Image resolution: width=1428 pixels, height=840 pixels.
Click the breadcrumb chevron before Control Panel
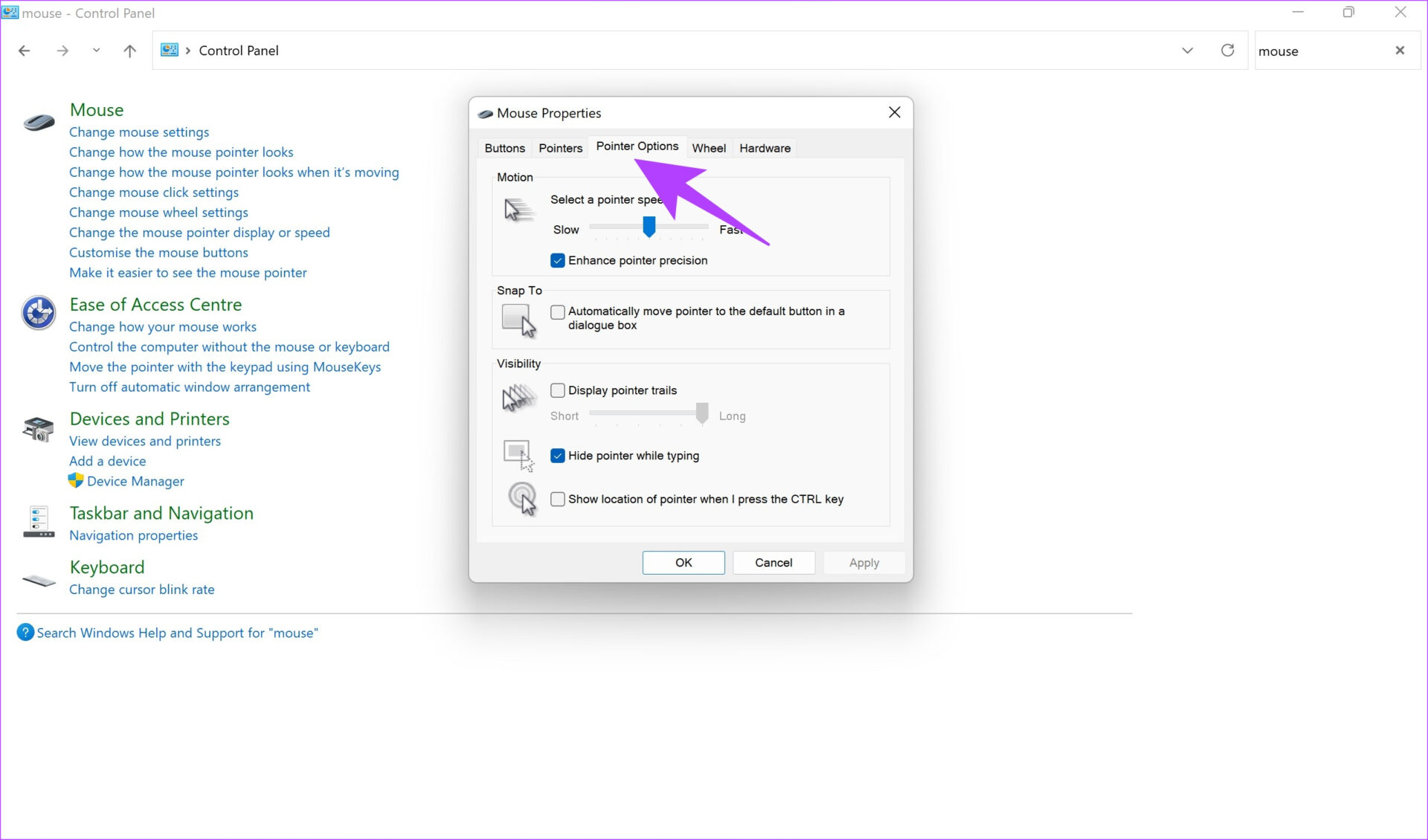pos(188,51)
